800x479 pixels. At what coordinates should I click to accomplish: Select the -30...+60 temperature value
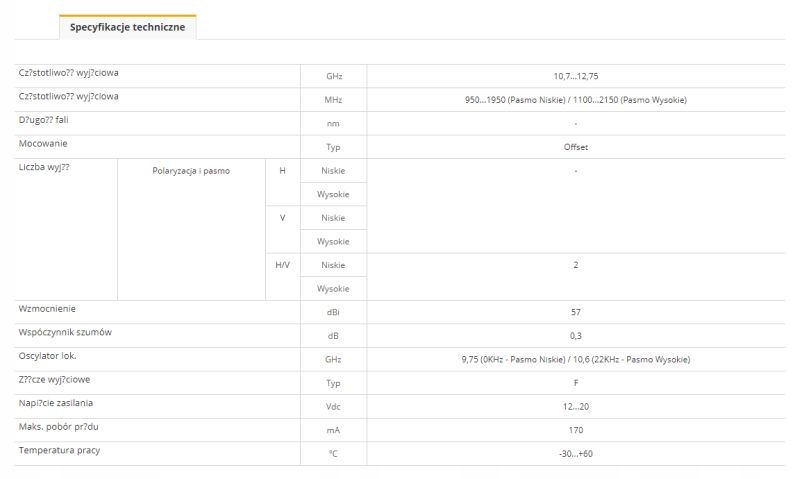click(x=576, y=454)
